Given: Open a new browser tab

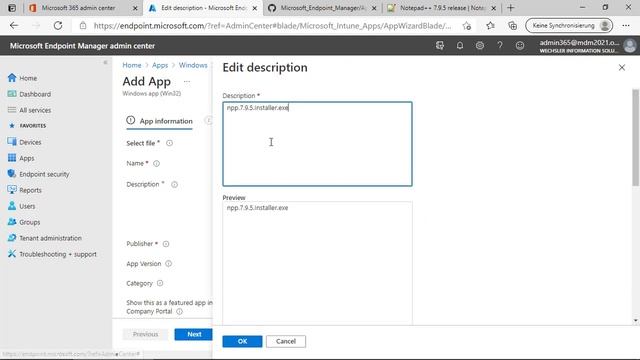Looking at the screenshot, I should coord(510,8).
